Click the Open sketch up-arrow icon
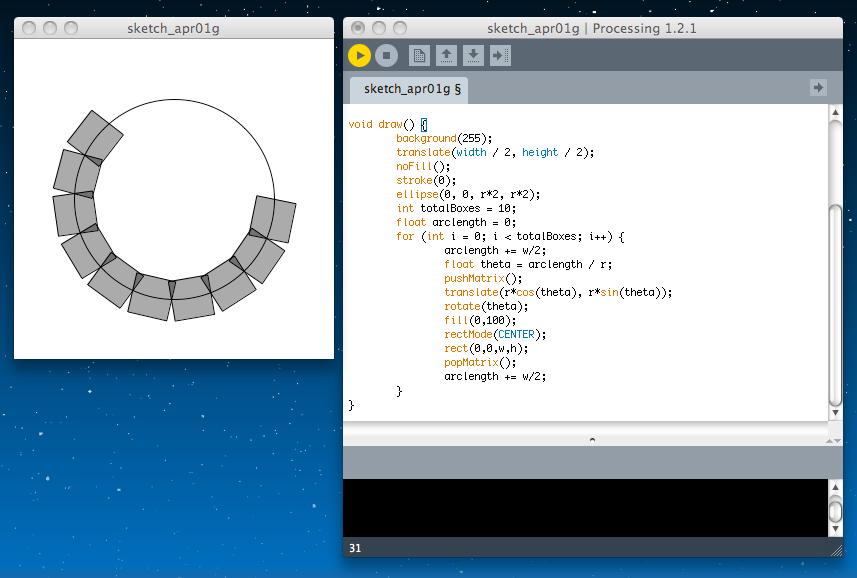857x578 pixels. [x=447, y=56]
